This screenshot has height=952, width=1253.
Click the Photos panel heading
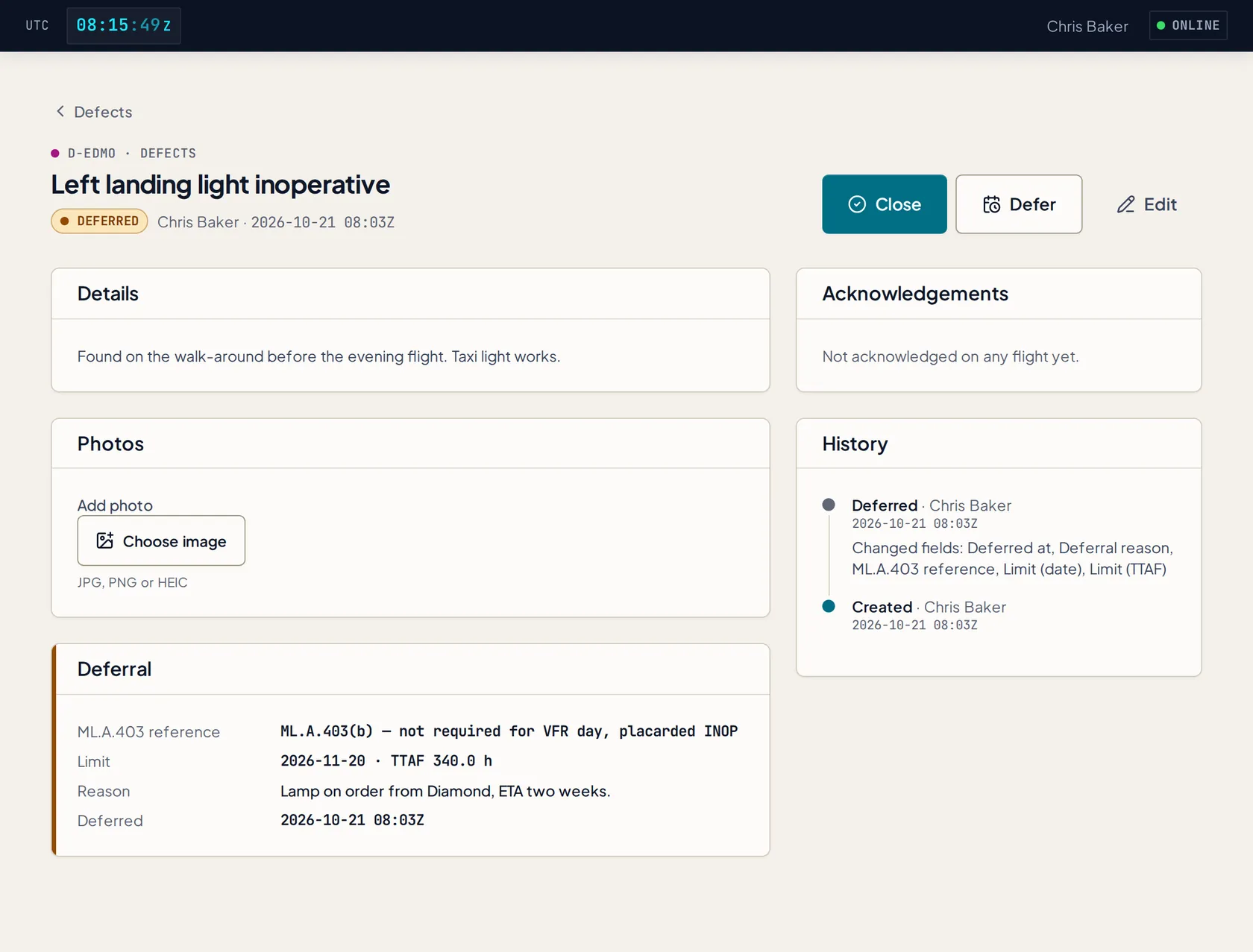pyautogui.click(x=110, y=444)
